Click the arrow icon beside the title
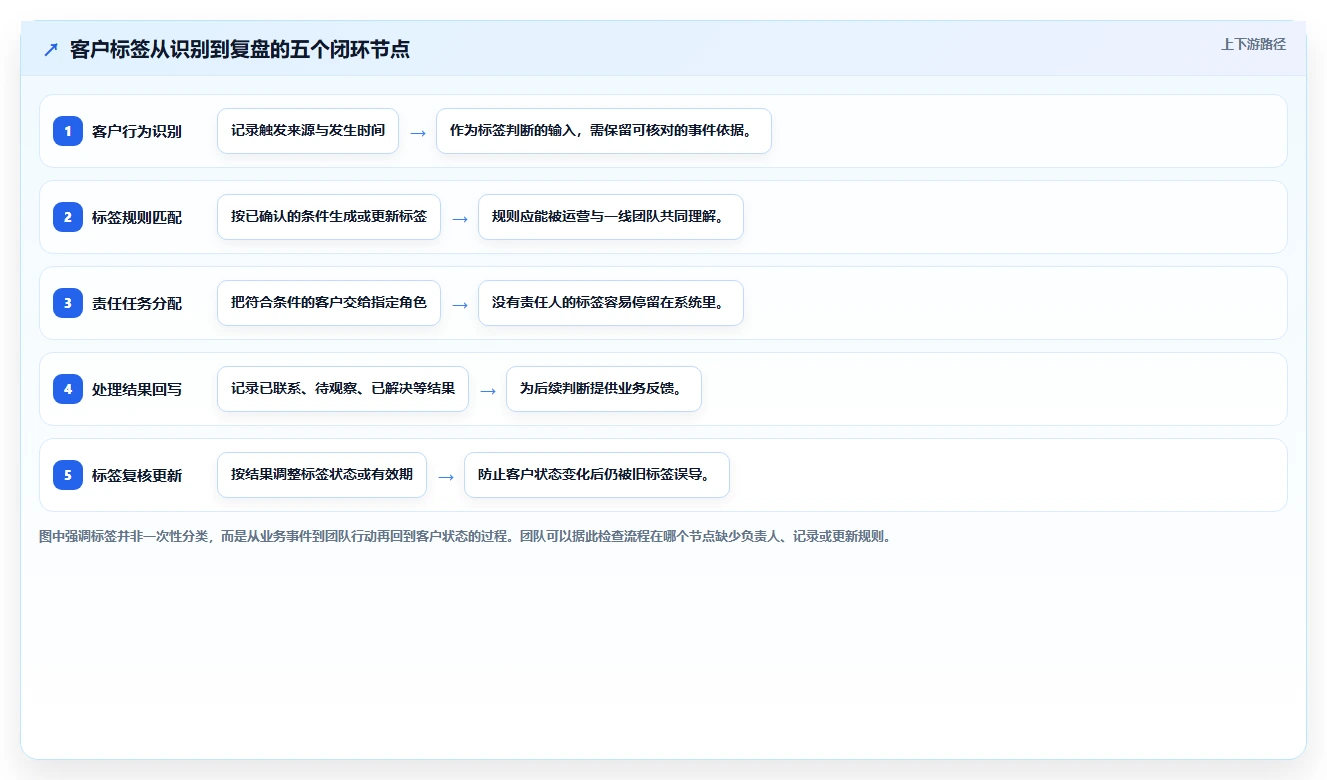This screenshot has width=1327, height=780. point(51,50)
